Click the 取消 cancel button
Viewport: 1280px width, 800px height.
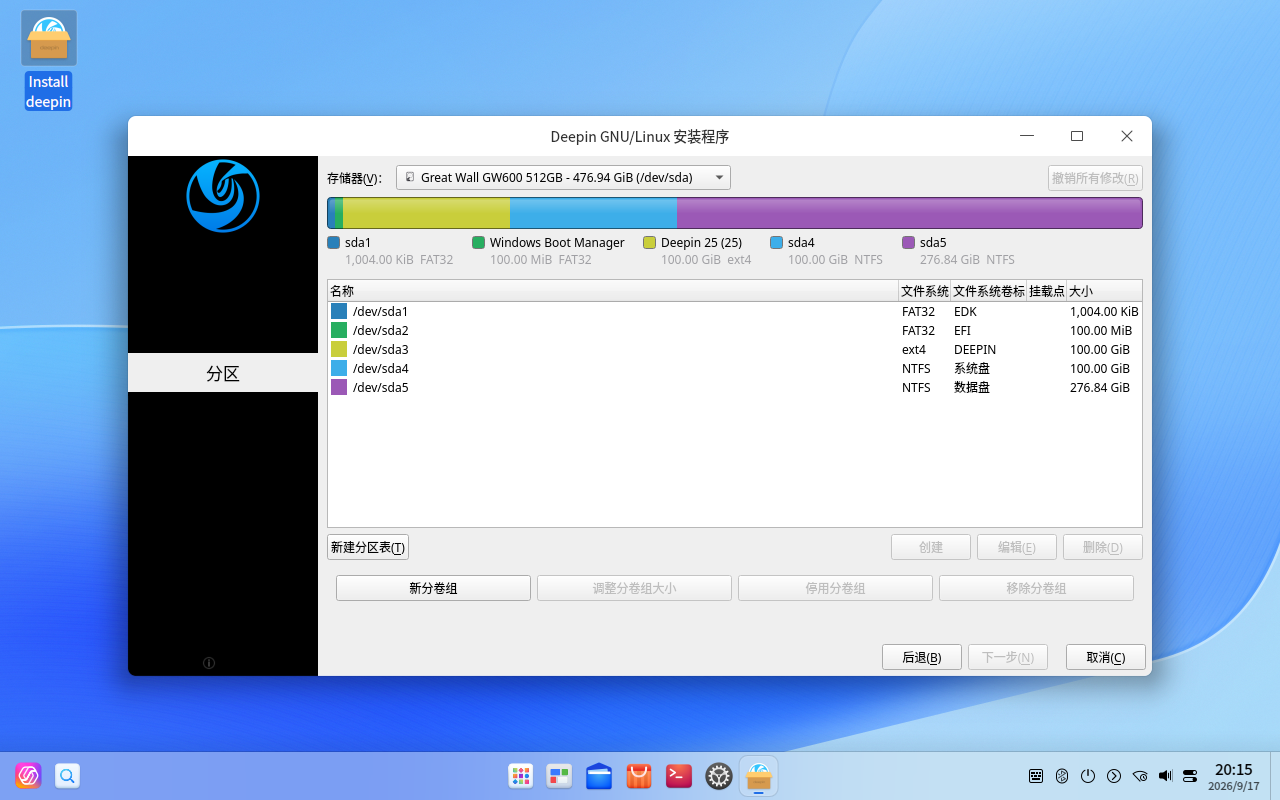(1106, 657)
